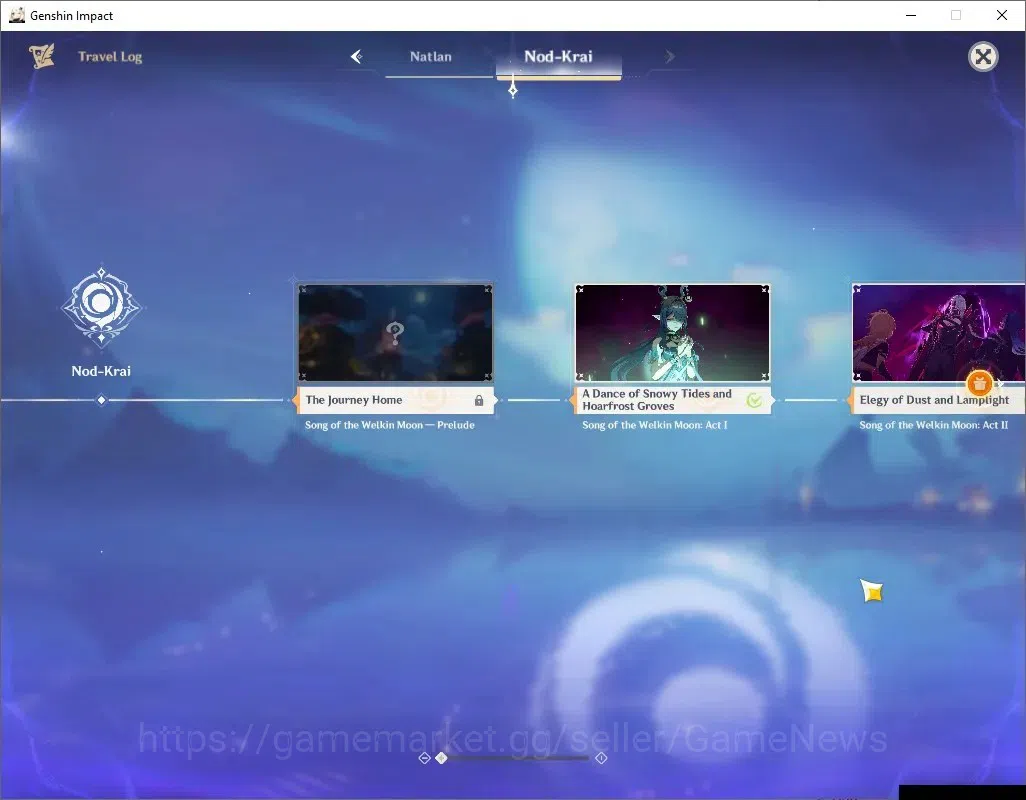Viewport: 1026px width, 800px height.
Task: Click 'Song of the Welkin Moon — Prelude' text
Action: [389, 425]
